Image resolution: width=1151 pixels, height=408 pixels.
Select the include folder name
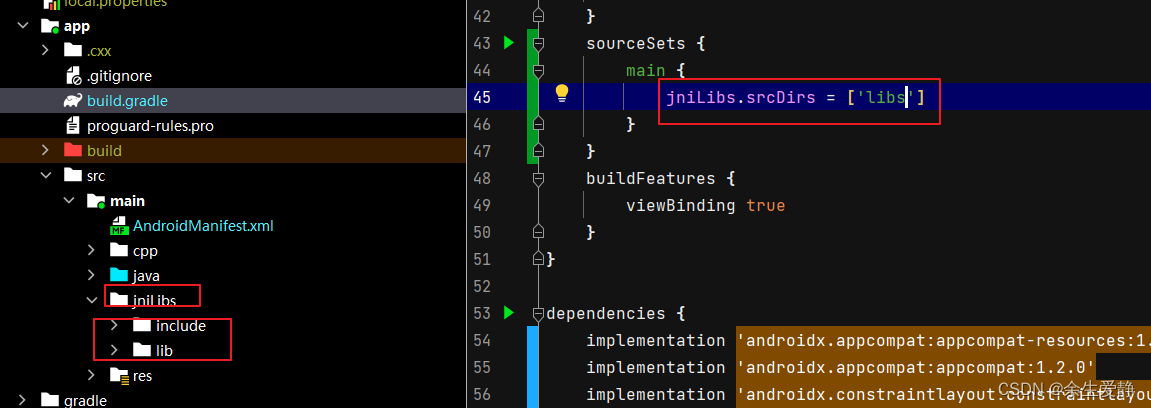click(181, 325)
